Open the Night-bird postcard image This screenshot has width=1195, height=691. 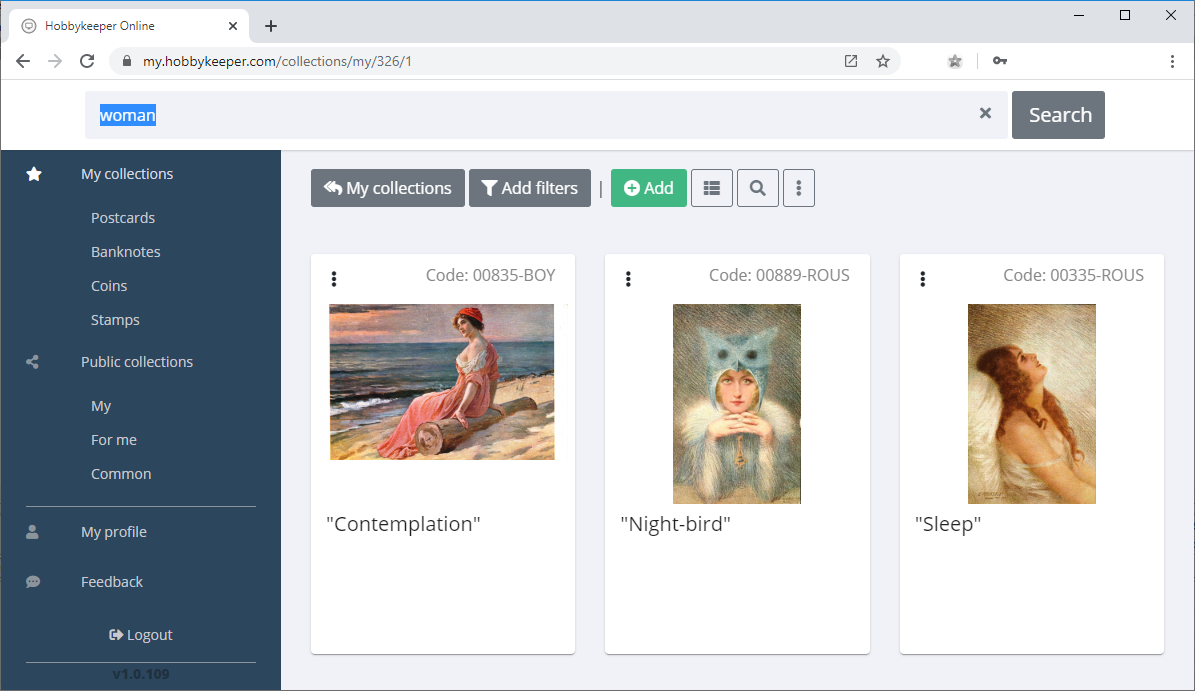[737, 404]
